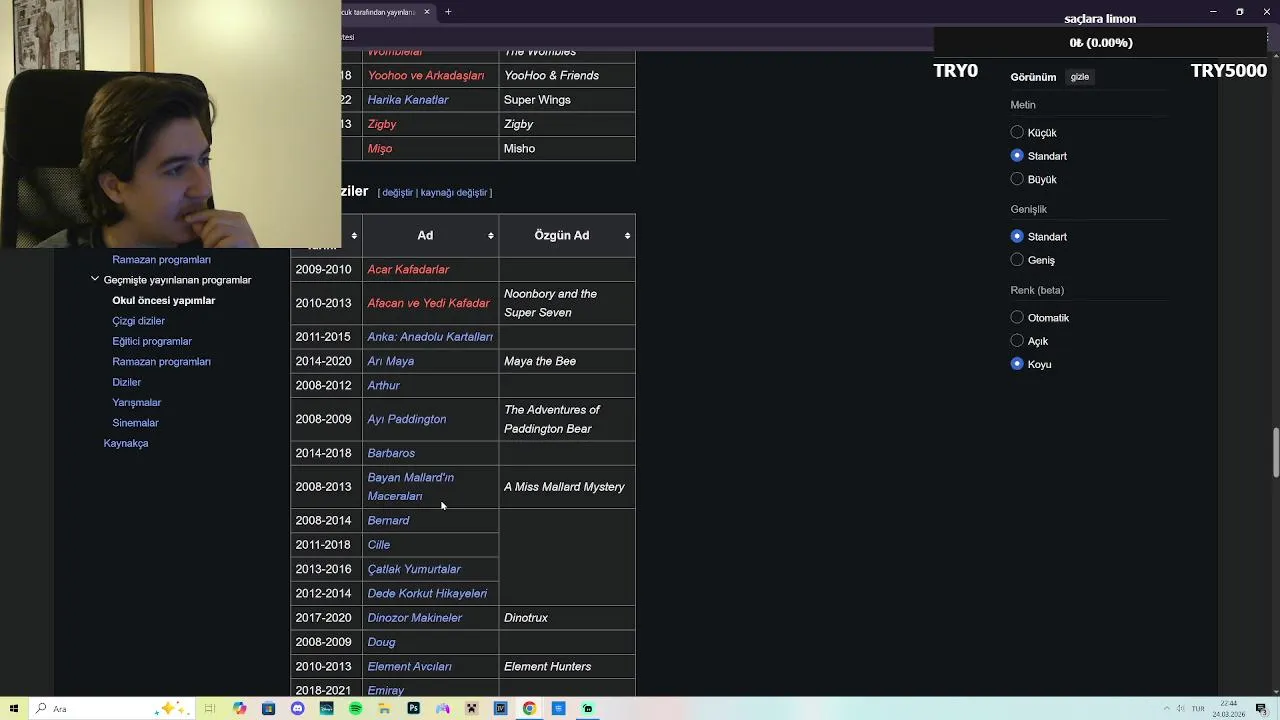The width and height of the screenshot is (1280, 720).
Task: Open the Barbaros link
Action: pyautogui.click(x=391, y=453)
